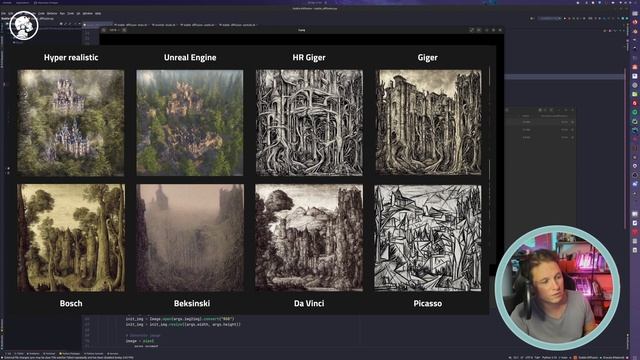
Task: Open the run configuration dropdown in toolbar
Action: [549, 18]
